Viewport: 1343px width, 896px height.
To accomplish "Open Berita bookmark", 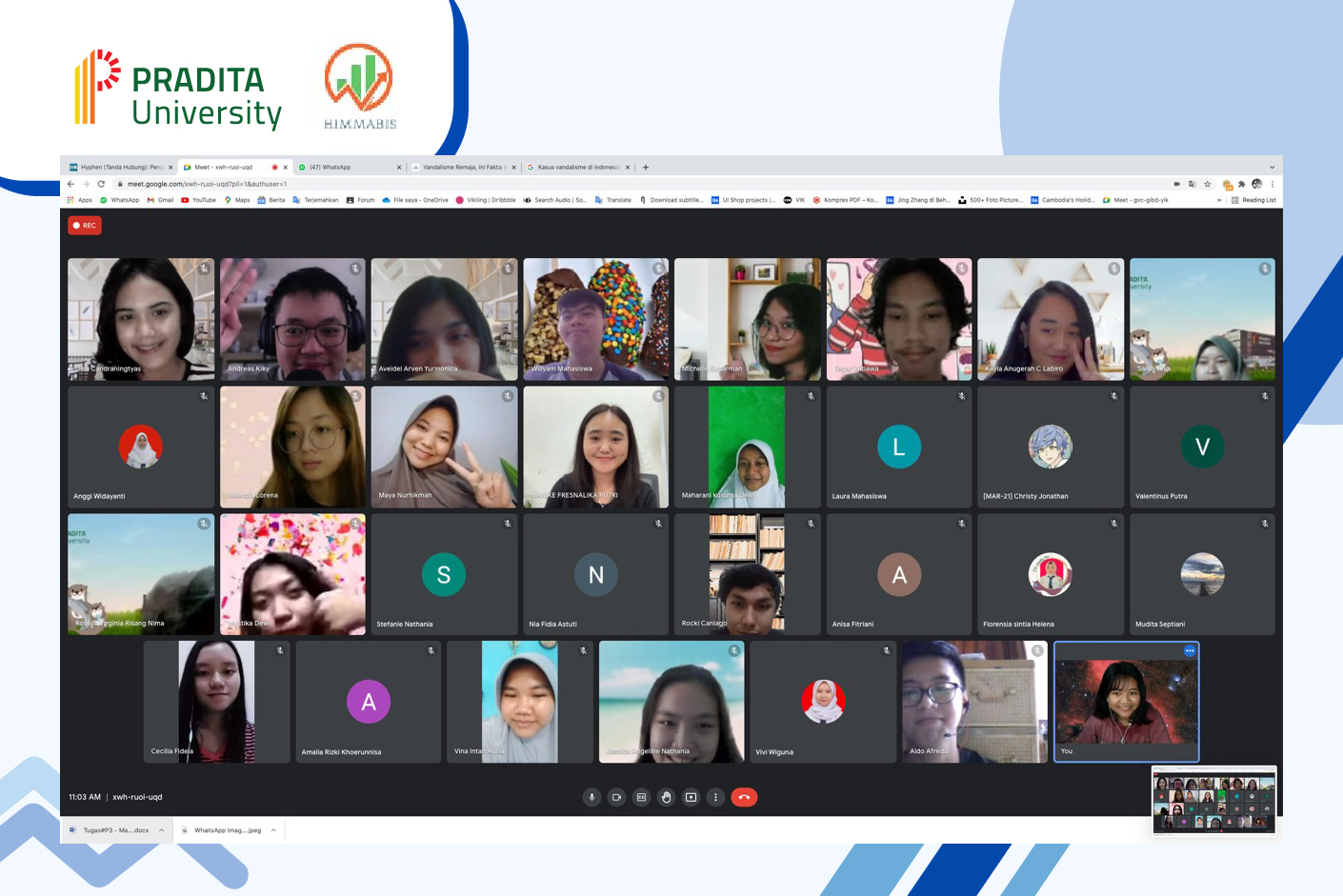I will (x=271, y=200).
